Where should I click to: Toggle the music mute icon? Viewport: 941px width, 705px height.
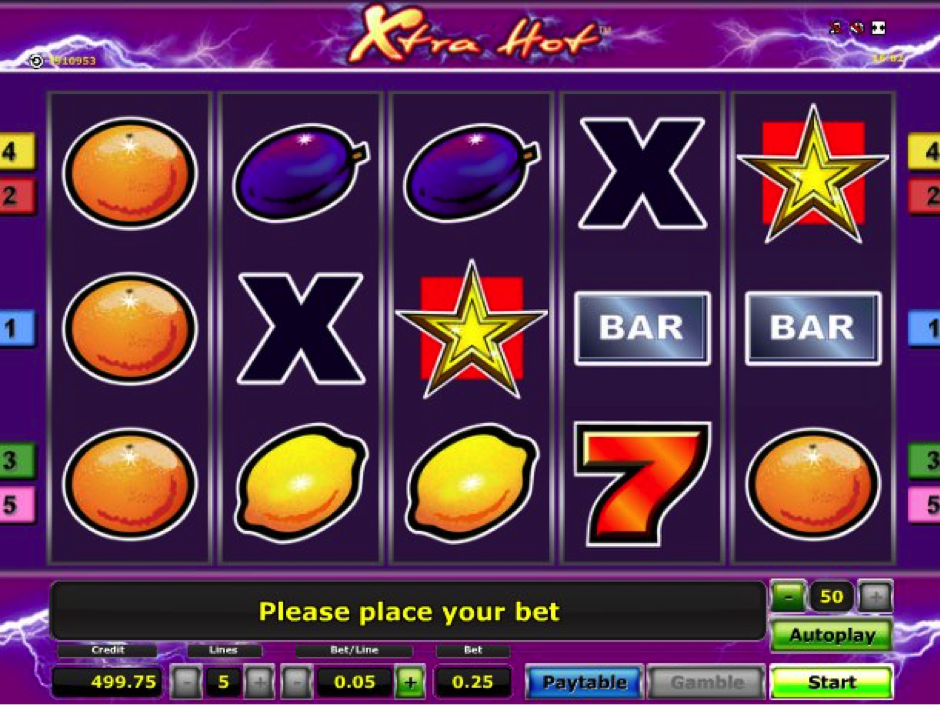(836, 27)
